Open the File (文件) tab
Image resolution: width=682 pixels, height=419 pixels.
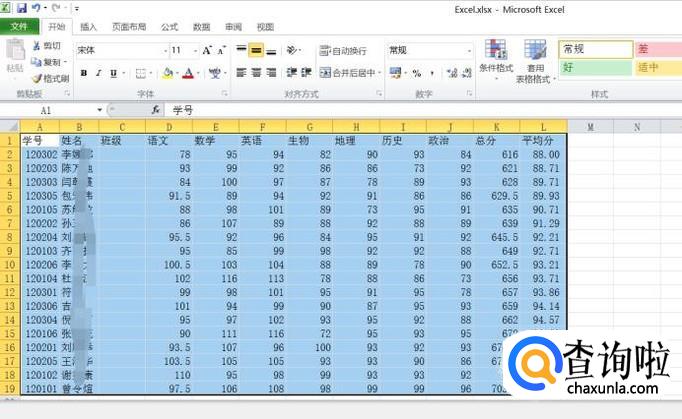tap(19, 27)
